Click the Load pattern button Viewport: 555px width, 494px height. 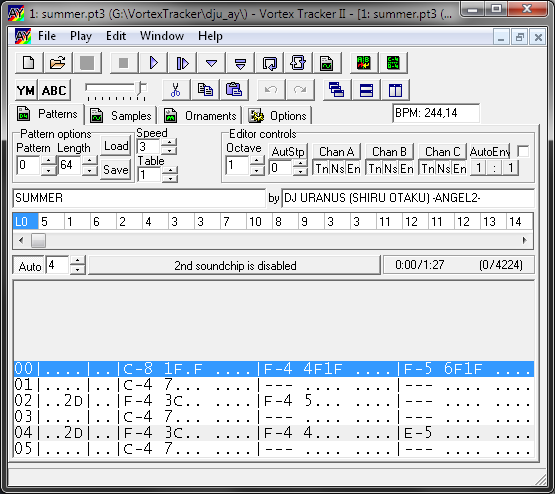point(116,146)
